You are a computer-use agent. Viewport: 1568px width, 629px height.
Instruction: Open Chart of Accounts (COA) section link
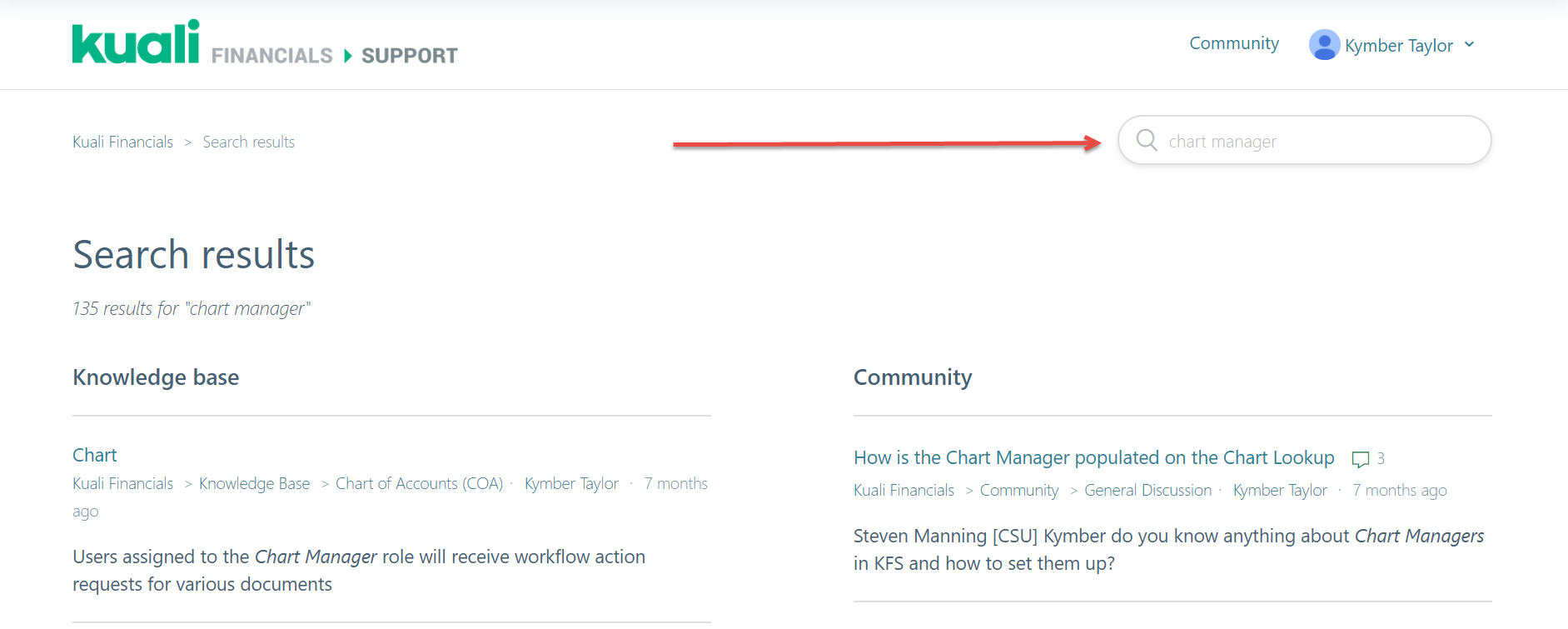coord(419,484)
